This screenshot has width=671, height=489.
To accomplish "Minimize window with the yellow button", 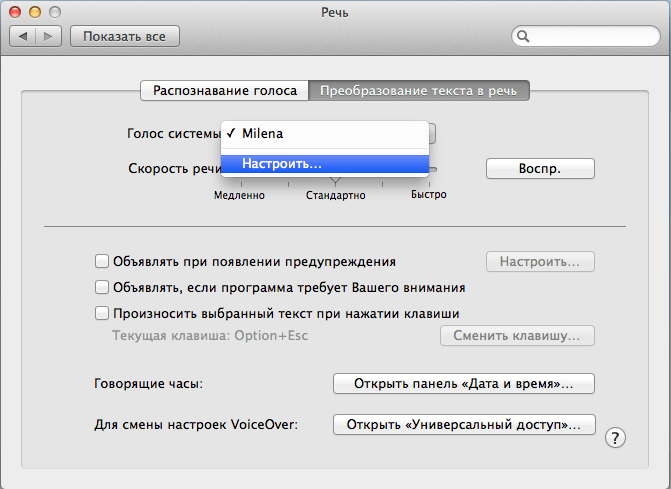I will pos(38,11).
